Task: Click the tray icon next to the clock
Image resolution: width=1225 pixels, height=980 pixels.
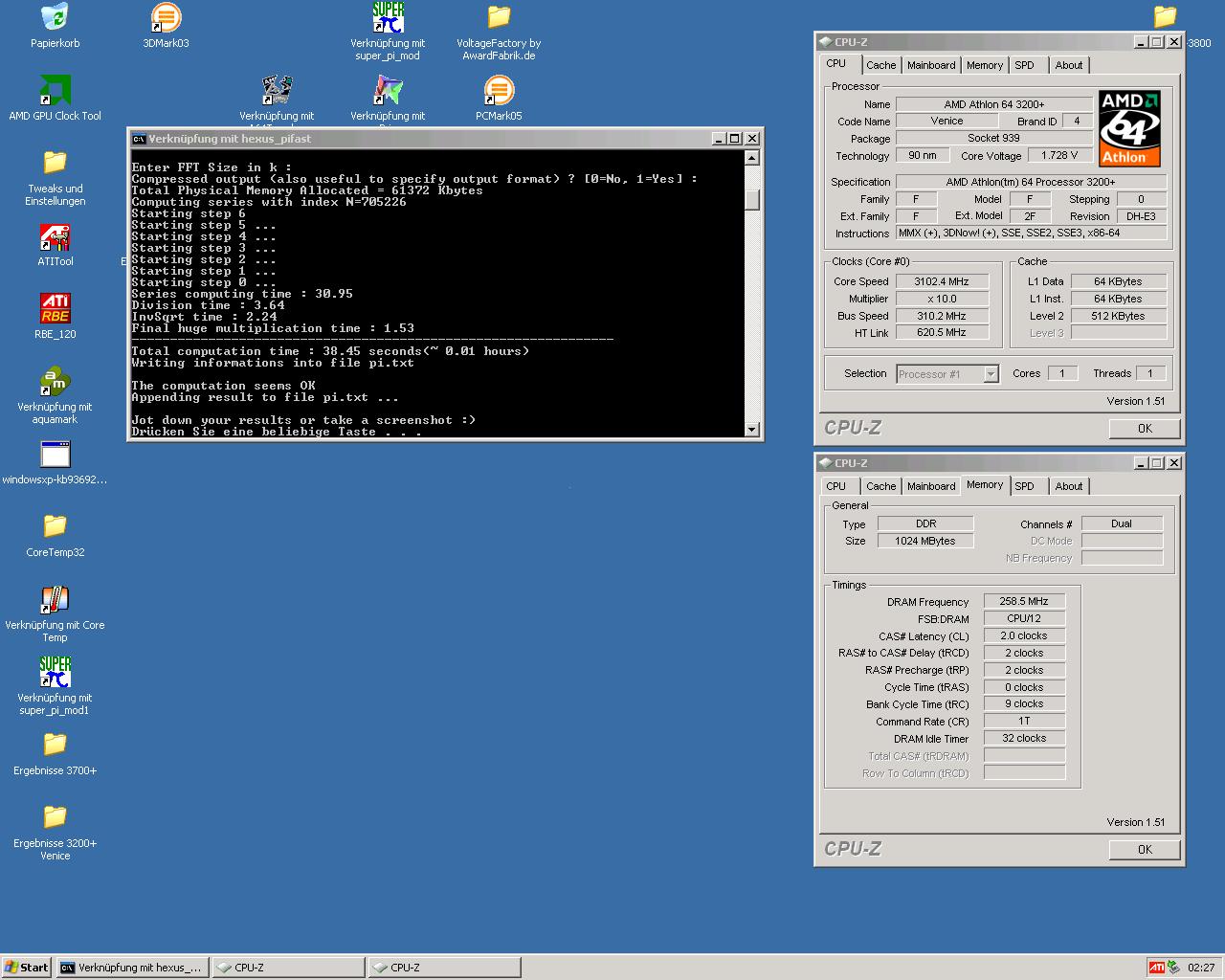Action: (1174, 968)
